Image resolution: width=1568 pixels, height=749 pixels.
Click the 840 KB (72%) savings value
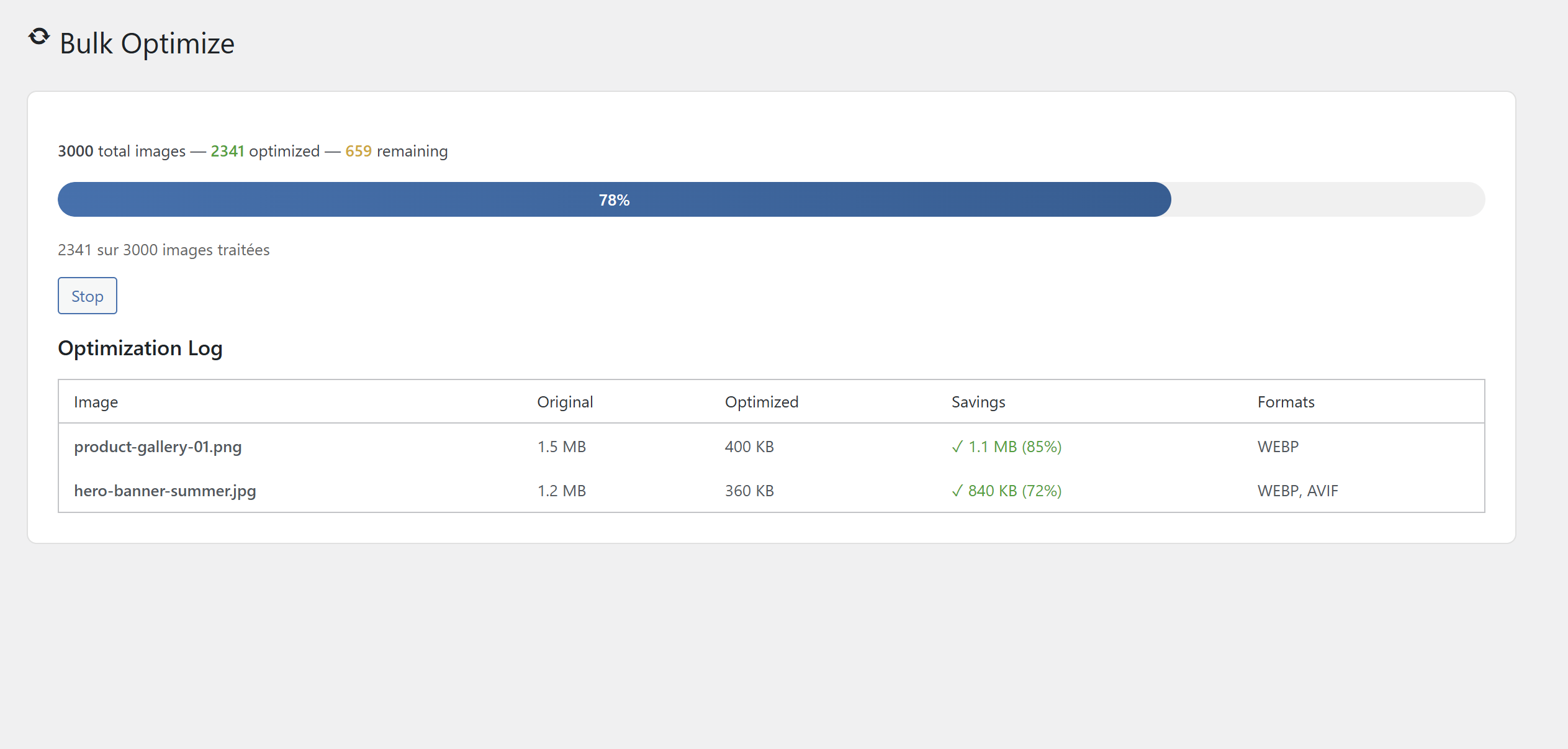[x=1007, y=491]
